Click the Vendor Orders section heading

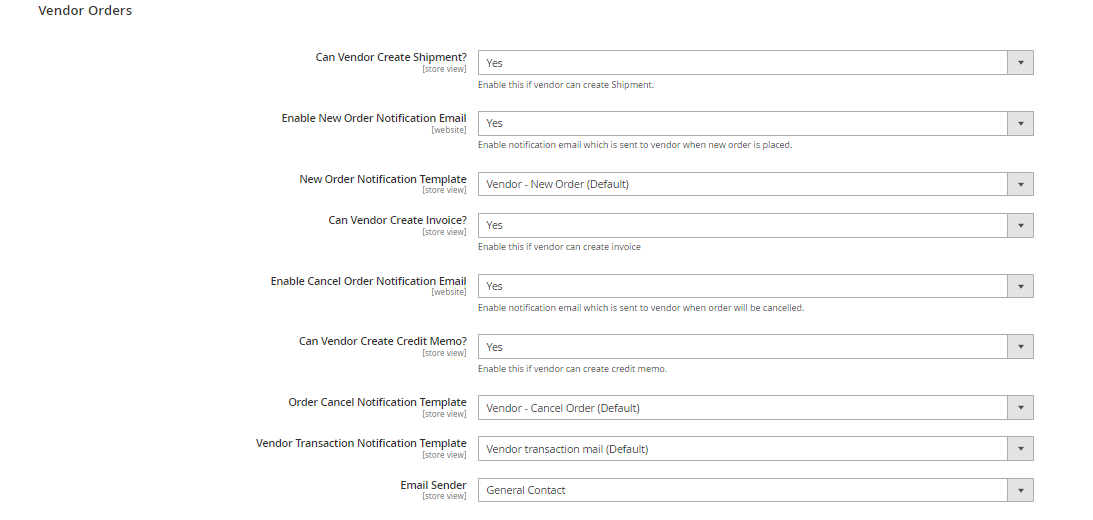click(85, 11)
